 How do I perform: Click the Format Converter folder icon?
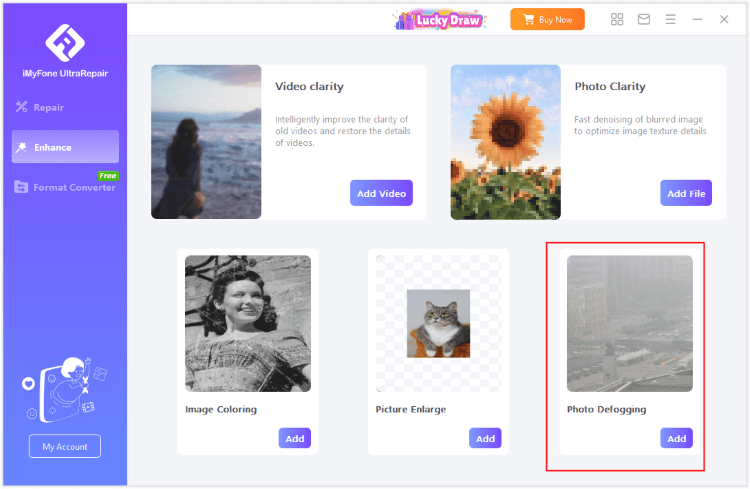pyautogui.click(x=21, y=187)
